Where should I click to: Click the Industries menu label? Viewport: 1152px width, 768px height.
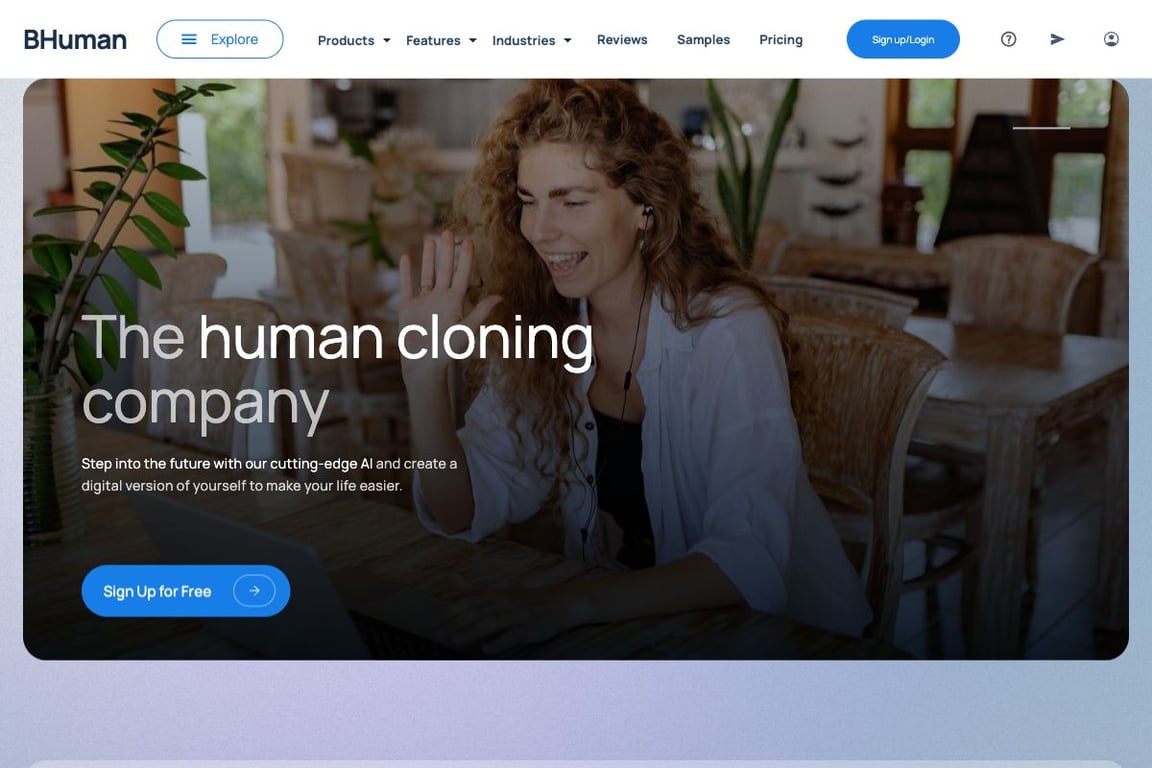[x=524, y=40]
